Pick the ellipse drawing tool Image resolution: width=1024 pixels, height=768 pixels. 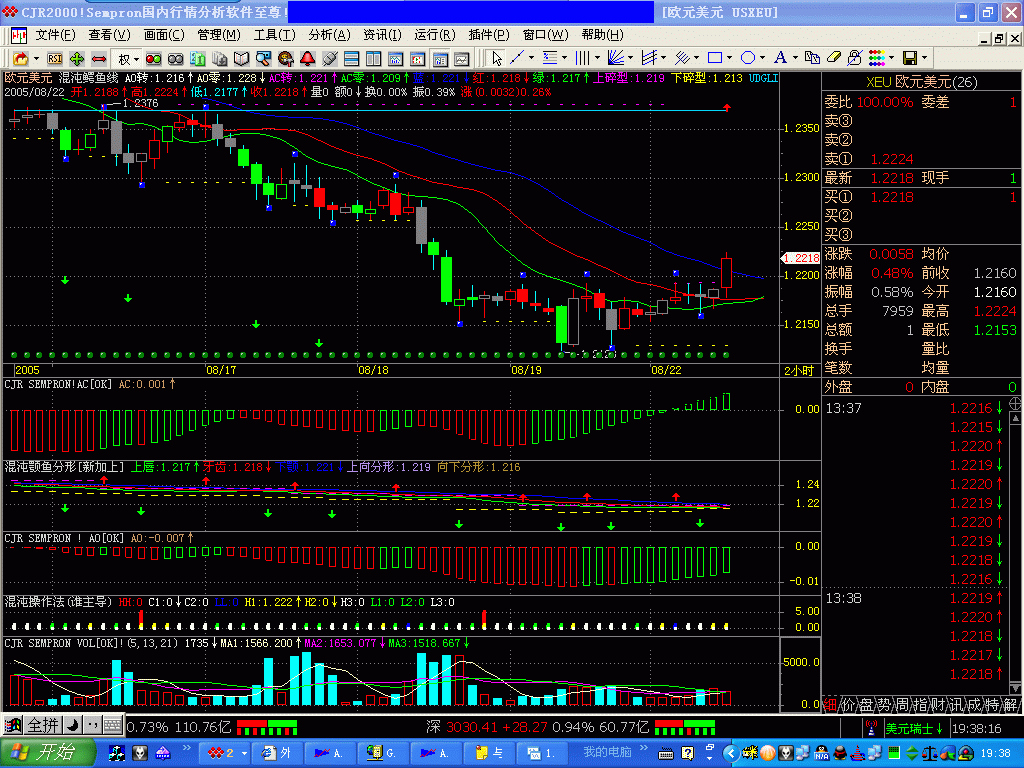click(x=747, y=58)
